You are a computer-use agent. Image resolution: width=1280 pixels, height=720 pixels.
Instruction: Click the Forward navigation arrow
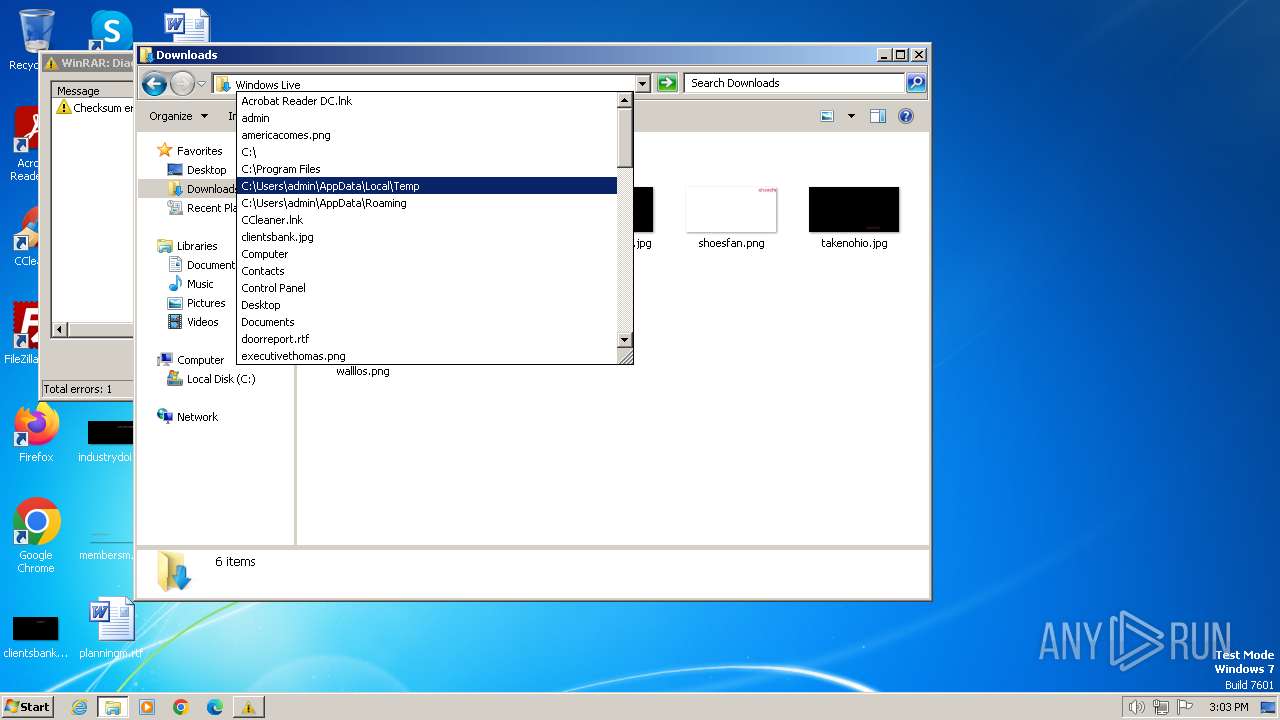[182, 84]
